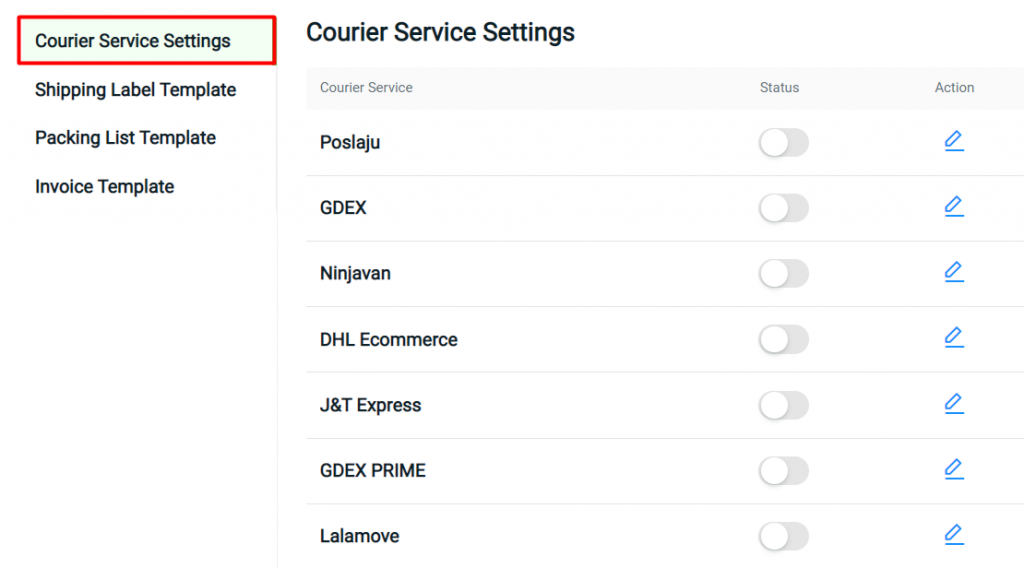The image size is (1024, 568).
Task: Click the Status column header
Action: (779, 87)
